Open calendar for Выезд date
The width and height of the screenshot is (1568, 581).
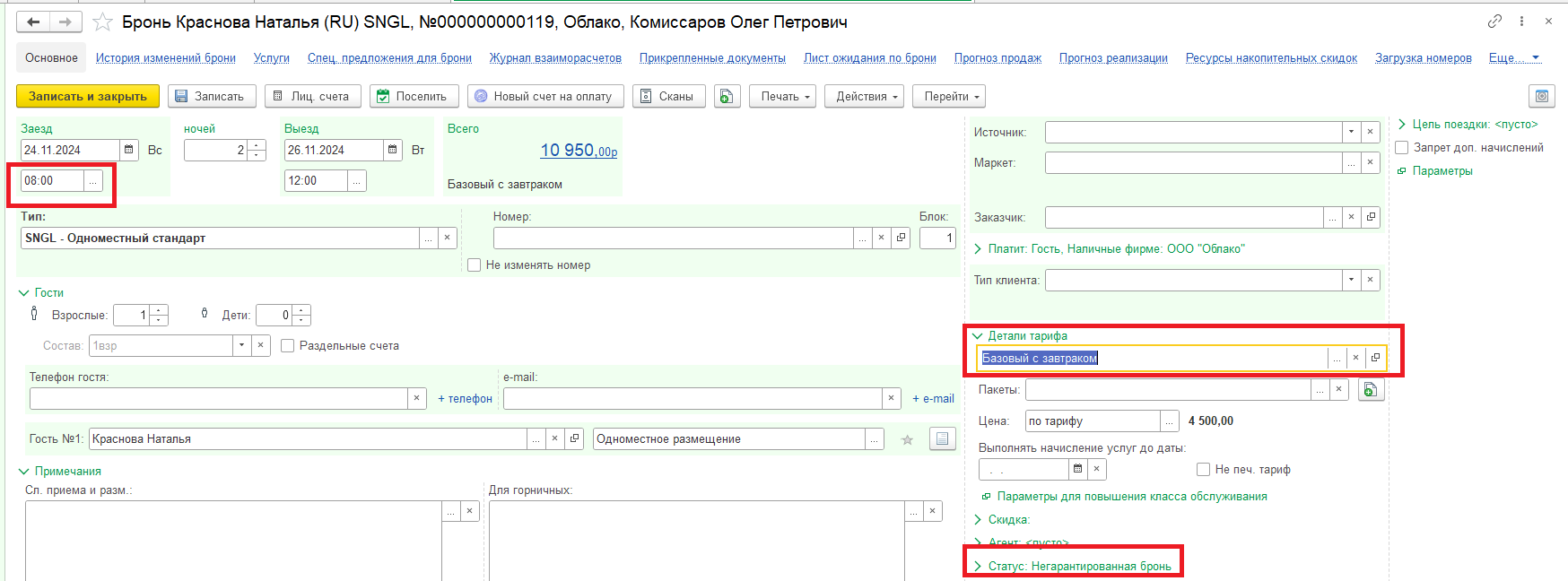tap(393, 150)
